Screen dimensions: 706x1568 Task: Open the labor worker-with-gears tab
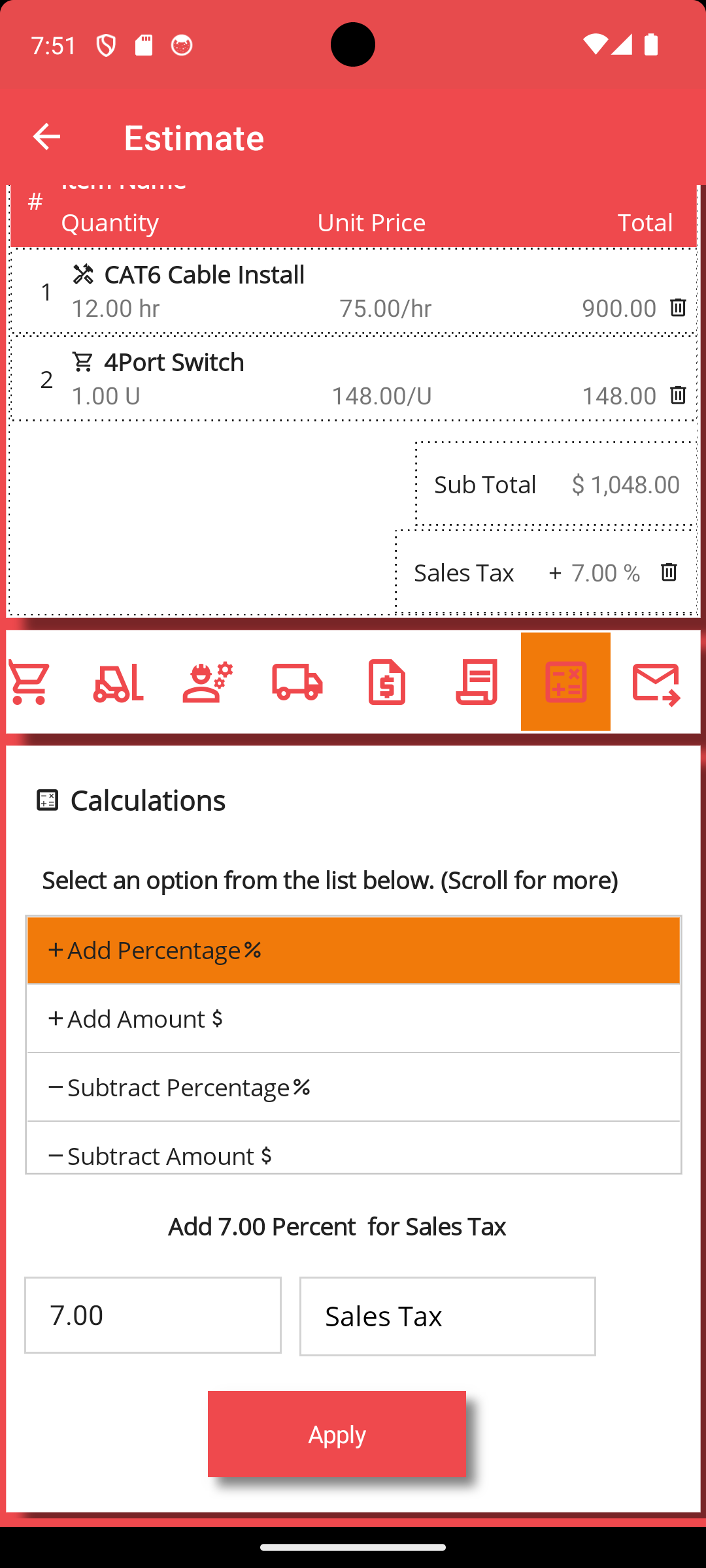point(208,682)
